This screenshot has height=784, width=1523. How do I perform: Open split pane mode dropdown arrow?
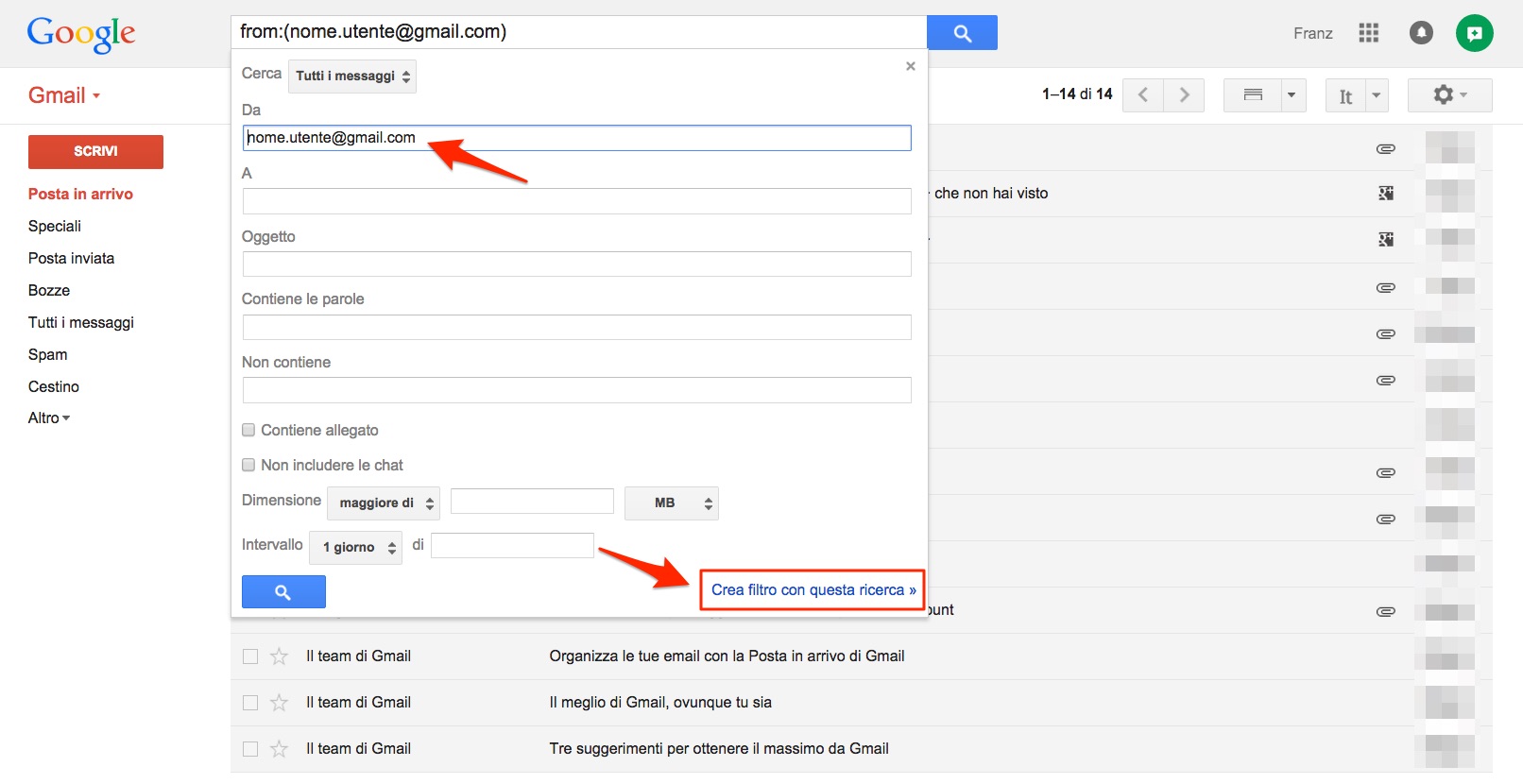1292,95
